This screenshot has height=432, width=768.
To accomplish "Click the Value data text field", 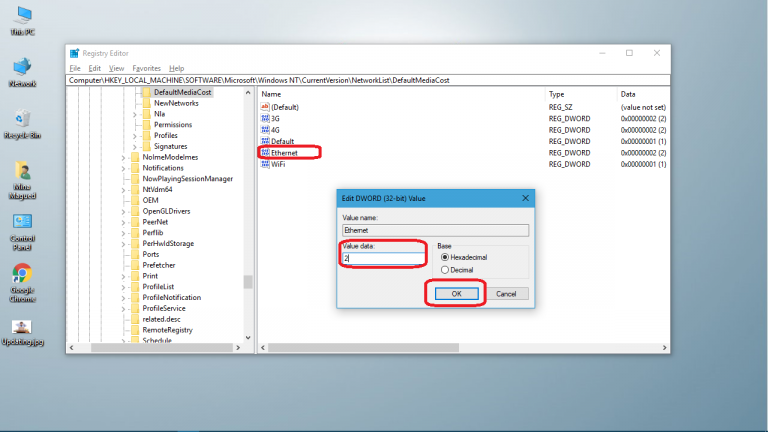I will pos(383,258).
